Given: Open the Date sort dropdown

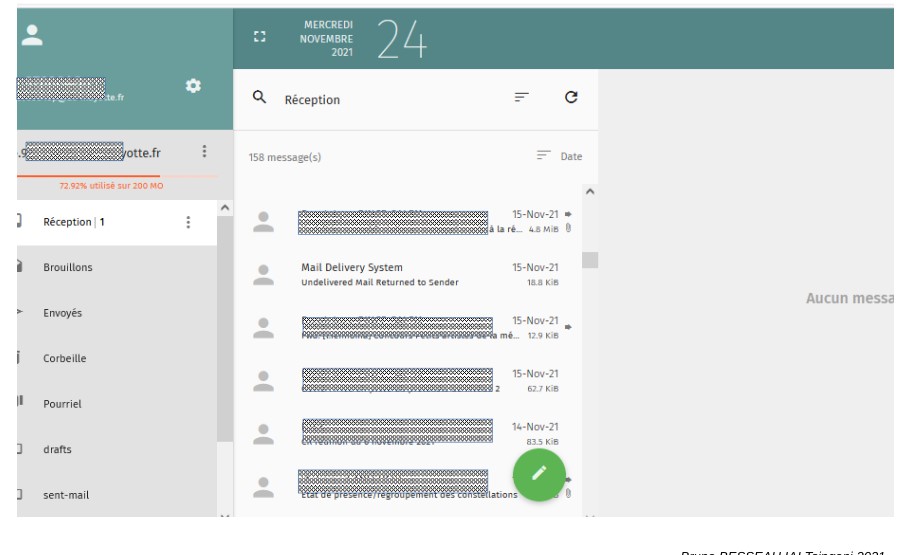Looking at the screenshot, I should coord(559,156).
